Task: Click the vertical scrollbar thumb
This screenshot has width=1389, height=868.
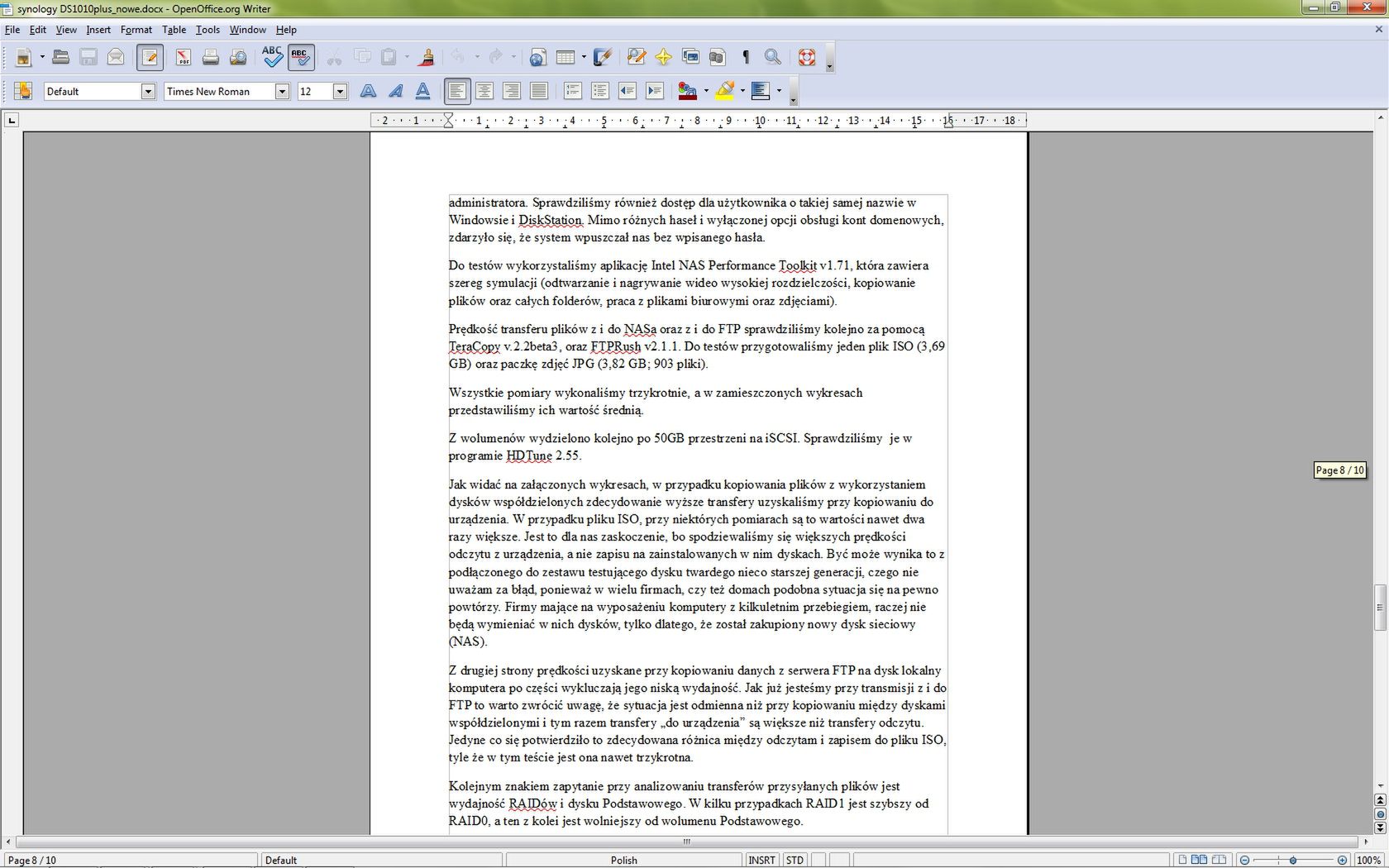Action: (x=1379, y=608)
